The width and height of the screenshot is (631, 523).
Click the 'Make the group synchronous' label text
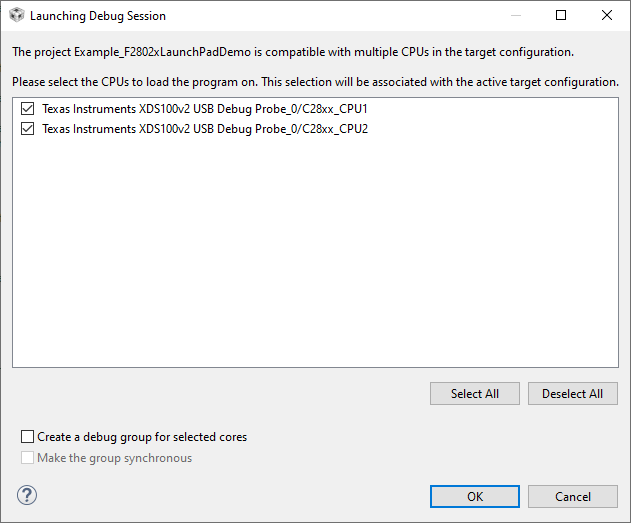click(114, 458)
